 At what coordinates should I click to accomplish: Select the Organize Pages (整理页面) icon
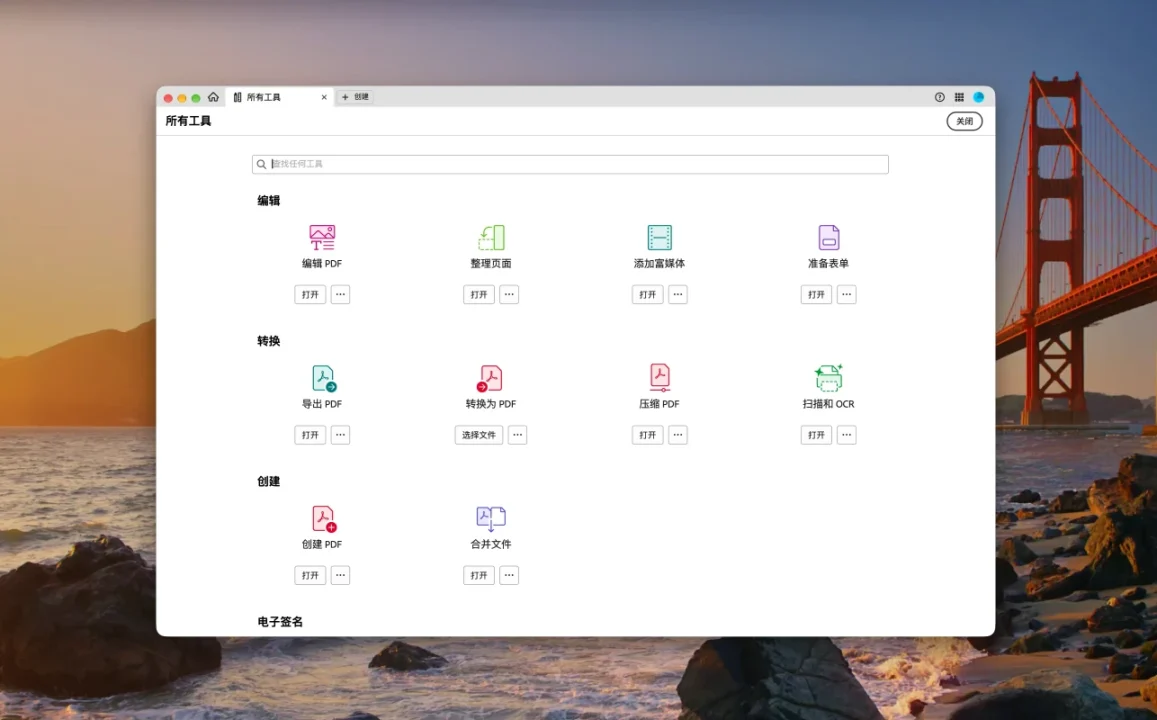[491, 238]
